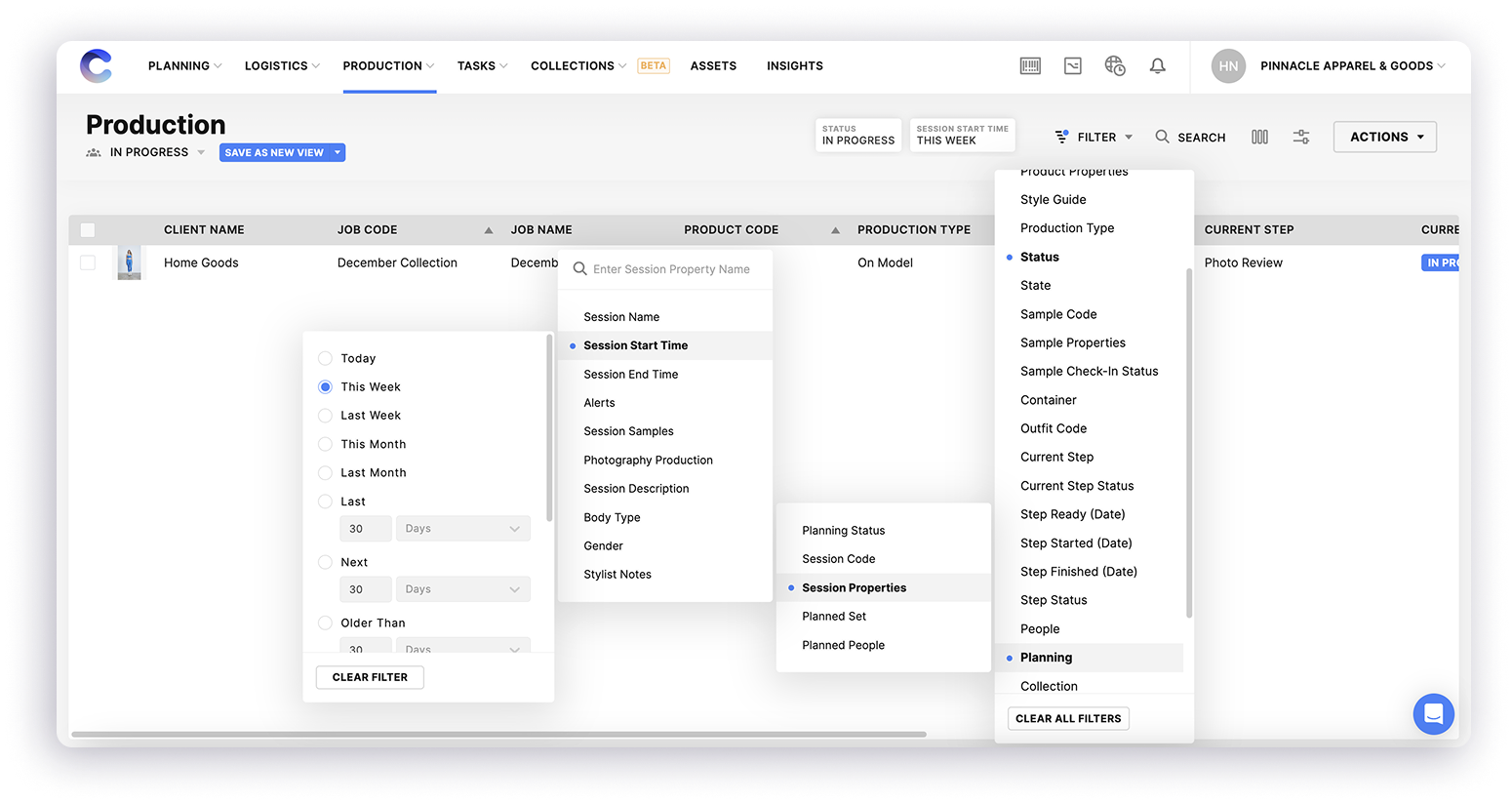Click the HN user avatar

pyautogui.click(x=1228, y=66)
